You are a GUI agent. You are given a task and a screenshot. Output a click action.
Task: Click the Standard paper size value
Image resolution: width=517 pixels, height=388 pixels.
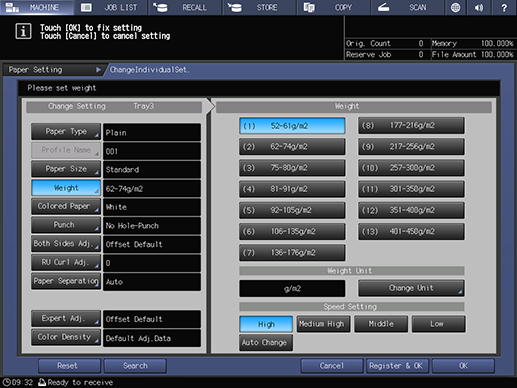[x=152, y=170]
